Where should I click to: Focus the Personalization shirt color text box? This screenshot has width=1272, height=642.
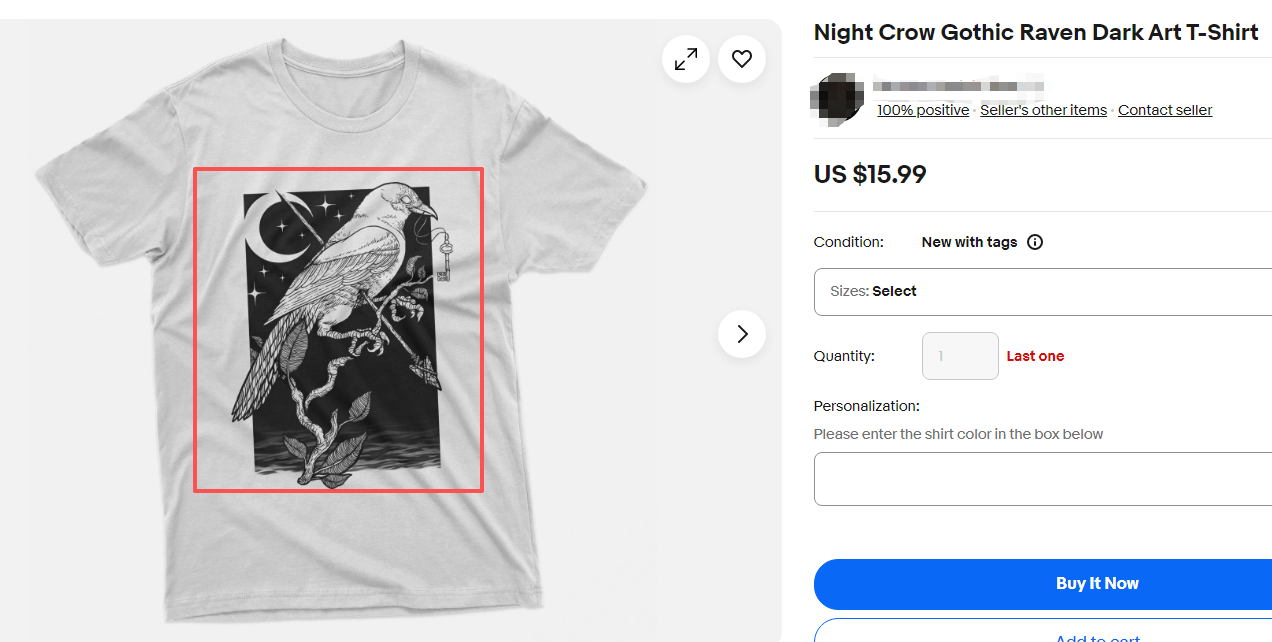point(1042,479)
